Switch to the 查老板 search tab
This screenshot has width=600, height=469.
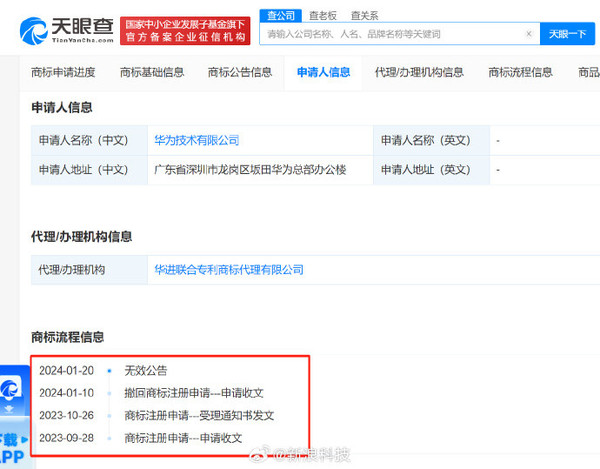point(322,15)
